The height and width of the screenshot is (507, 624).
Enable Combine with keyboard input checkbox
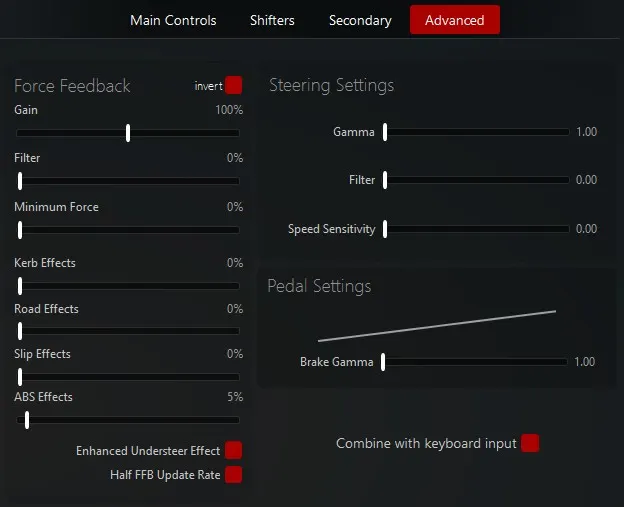[530, 443]
